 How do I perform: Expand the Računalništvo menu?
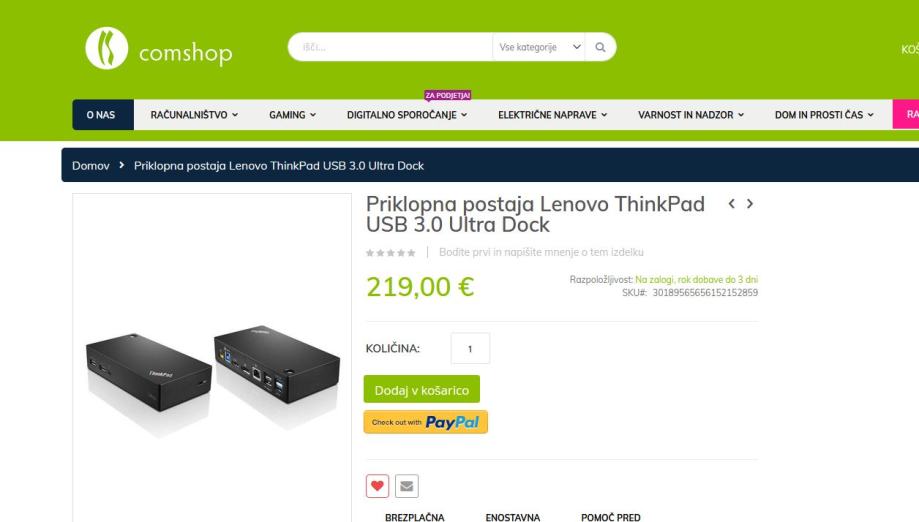(x=194, y=115)
